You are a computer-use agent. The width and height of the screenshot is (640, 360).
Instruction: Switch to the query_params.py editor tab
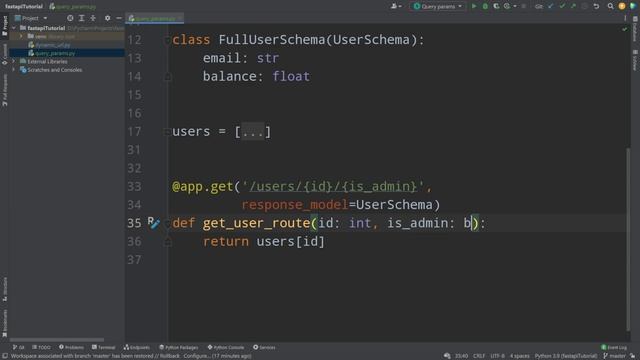(x=154, y=18)
